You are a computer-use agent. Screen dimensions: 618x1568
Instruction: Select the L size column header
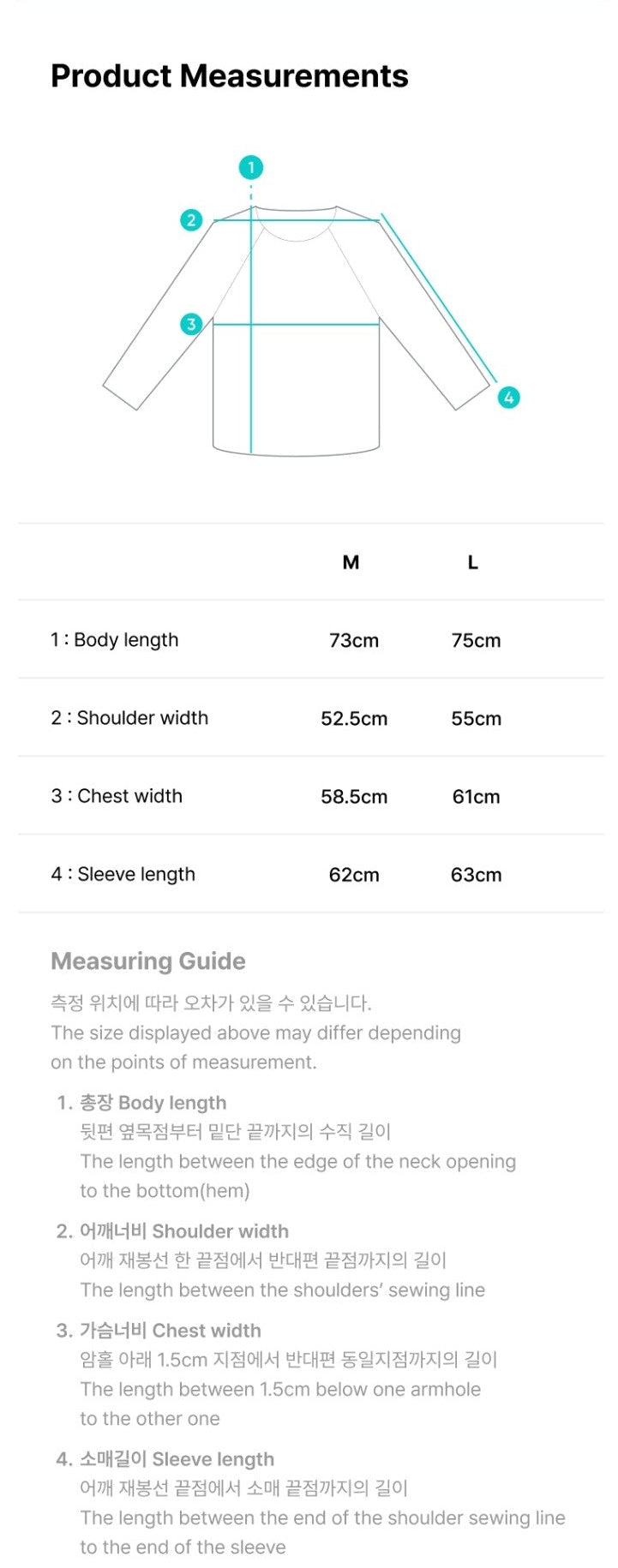click(473, 563)
